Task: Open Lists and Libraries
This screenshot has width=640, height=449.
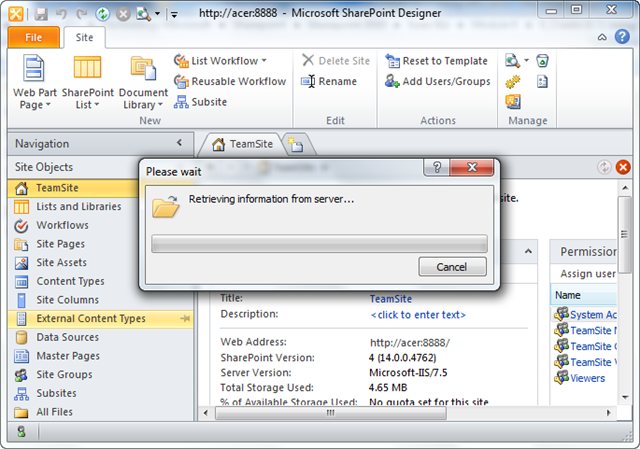Action: point(73,207)
